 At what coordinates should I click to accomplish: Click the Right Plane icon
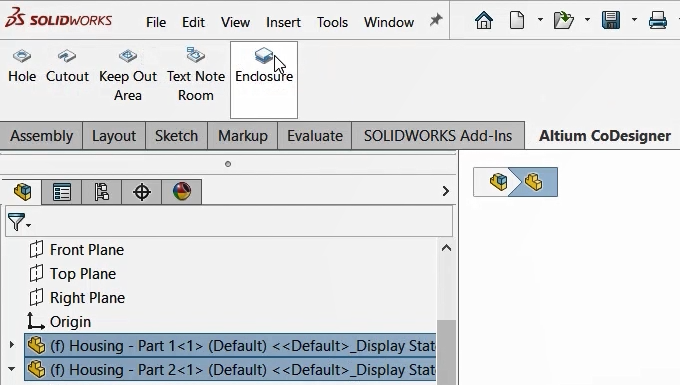tap(36, 297)
